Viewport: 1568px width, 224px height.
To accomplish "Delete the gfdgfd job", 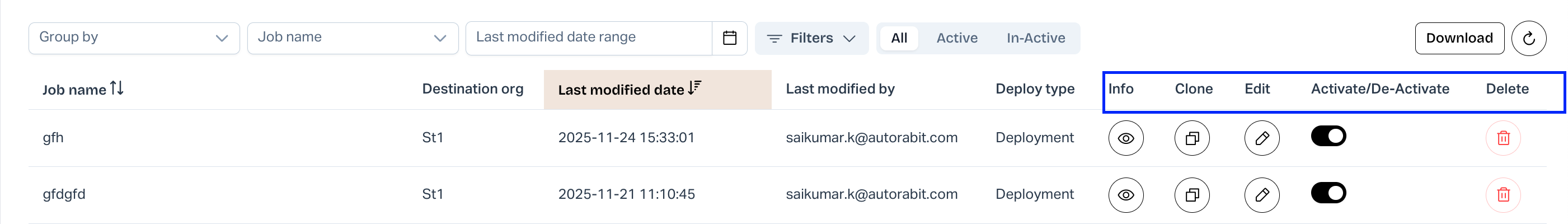I will tap(1503, 195).
